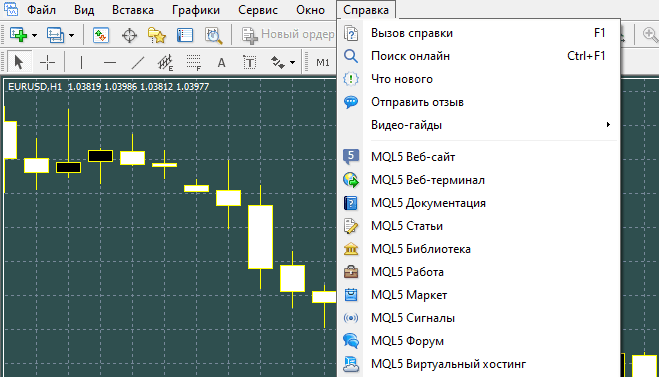Open MQL5 Работа
The image size is (659, 377).
point(479,272)
